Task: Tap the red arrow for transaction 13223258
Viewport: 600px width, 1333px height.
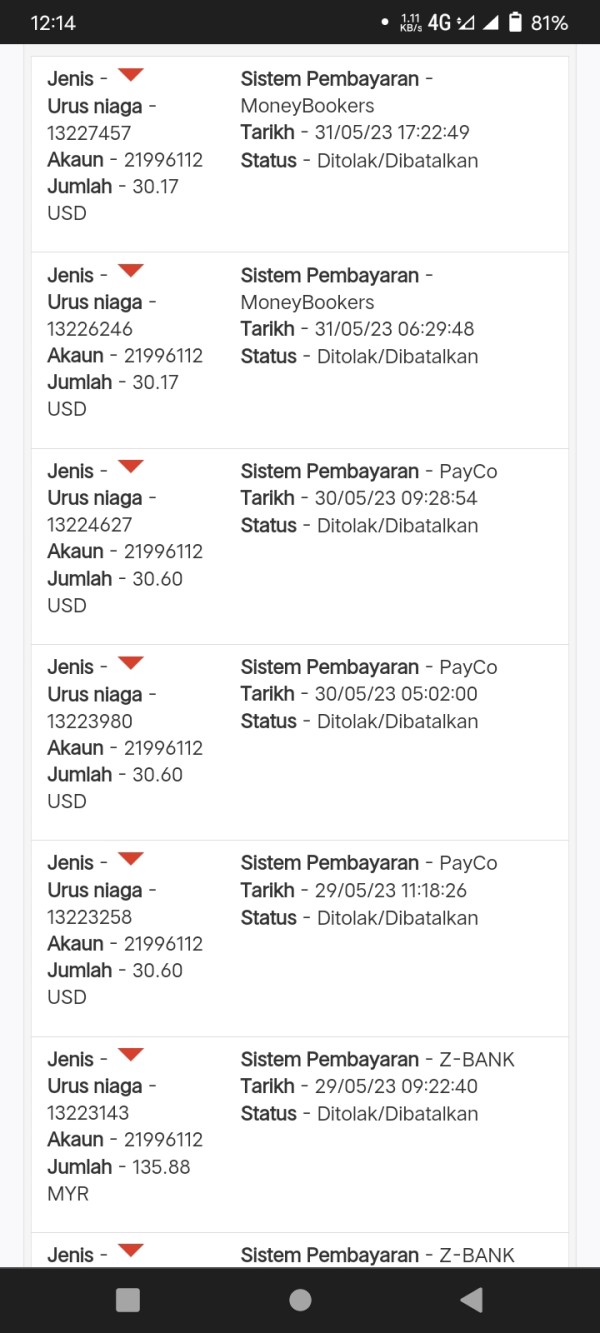Action: point(130,859)
